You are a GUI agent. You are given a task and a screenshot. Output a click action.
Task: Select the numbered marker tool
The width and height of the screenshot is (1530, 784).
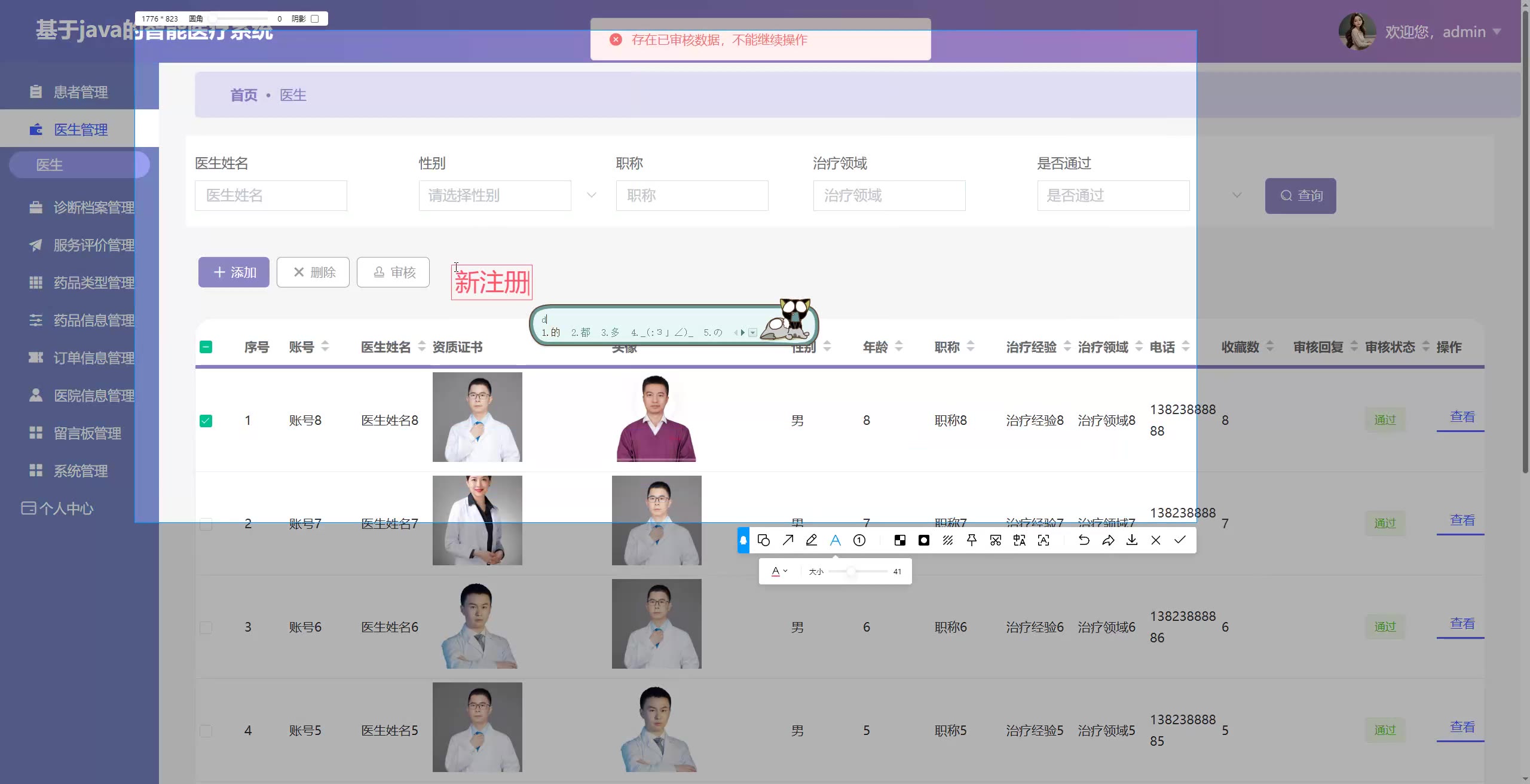pos(859,540)
